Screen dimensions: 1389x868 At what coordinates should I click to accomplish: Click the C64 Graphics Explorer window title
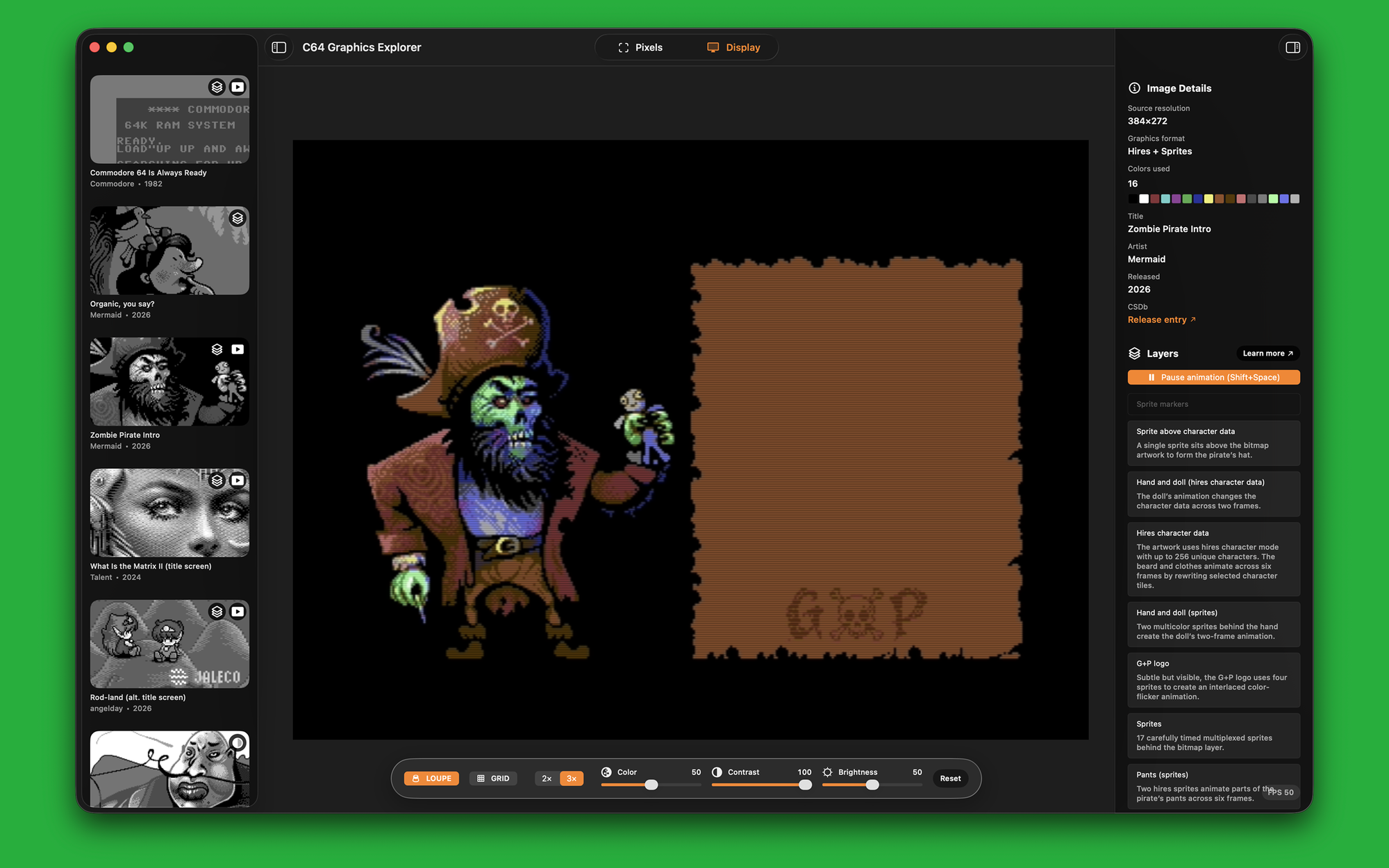[x=362, y=47]
